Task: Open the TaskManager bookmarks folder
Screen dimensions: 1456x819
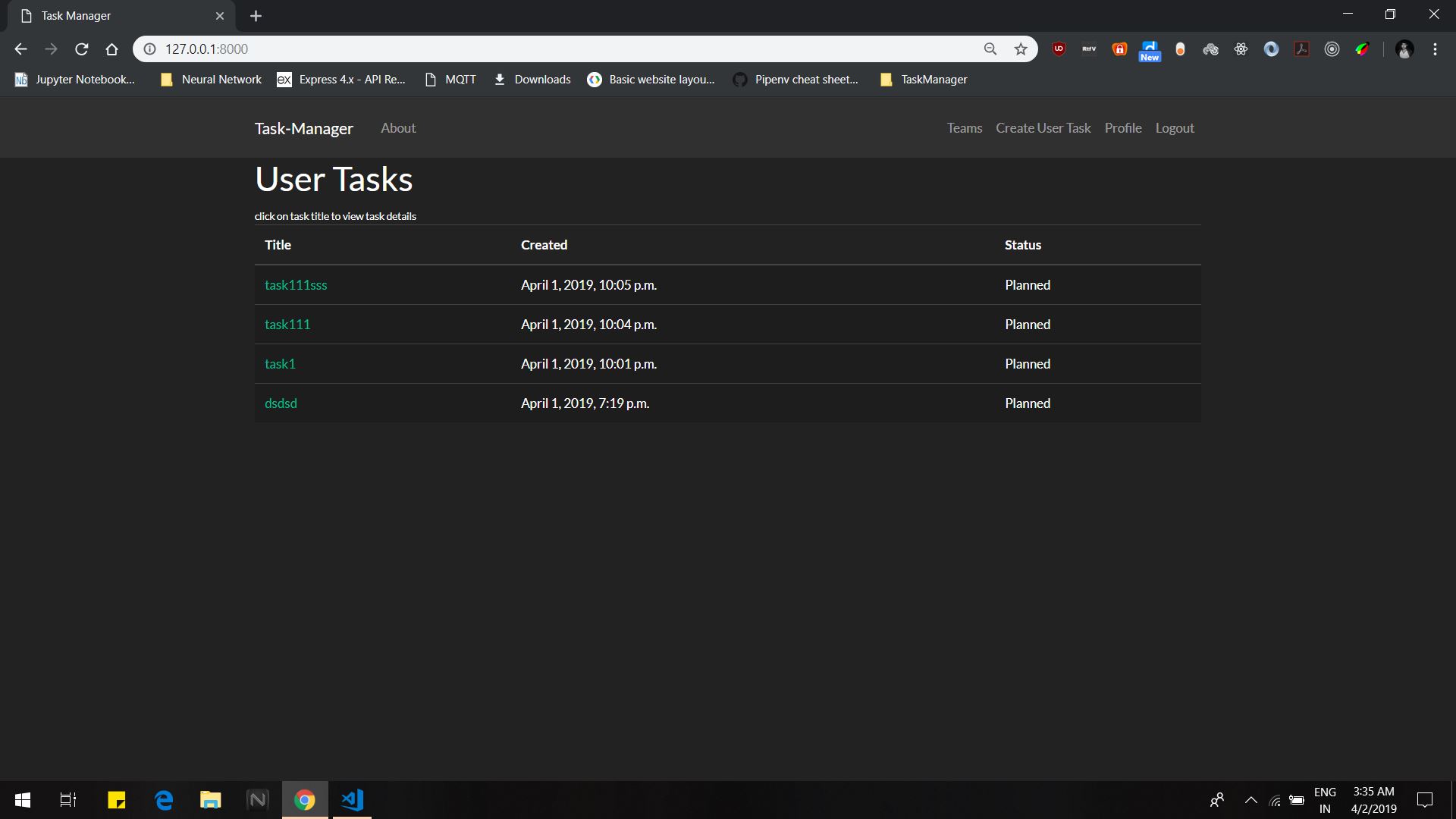Action: [x=922, y=79]
